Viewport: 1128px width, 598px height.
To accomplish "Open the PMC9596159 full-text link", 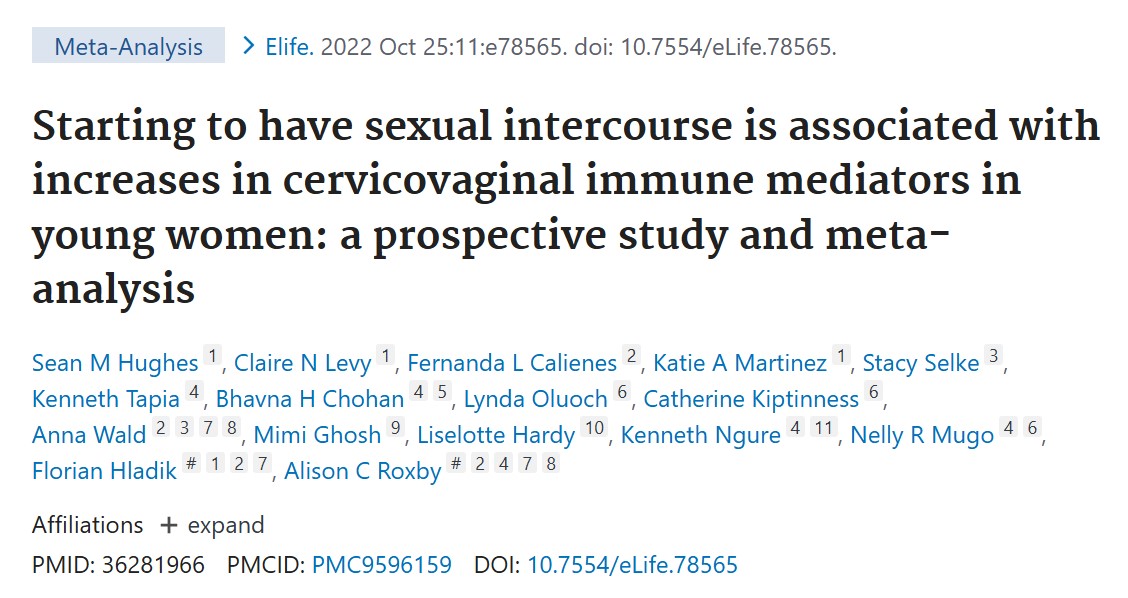I will [381, 565].
